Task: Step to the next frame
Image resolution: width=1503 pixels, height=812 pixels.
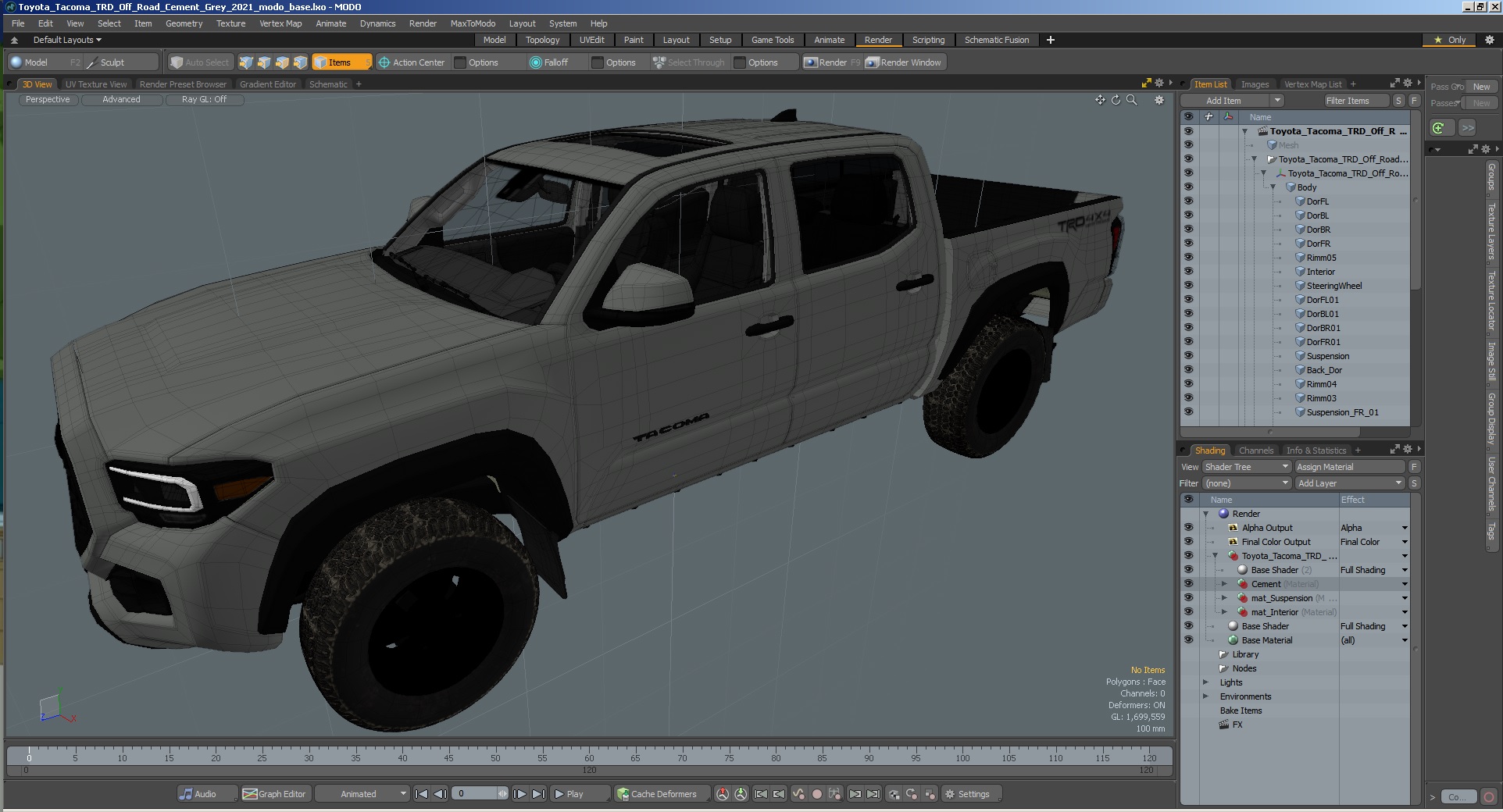Action: 519,794
